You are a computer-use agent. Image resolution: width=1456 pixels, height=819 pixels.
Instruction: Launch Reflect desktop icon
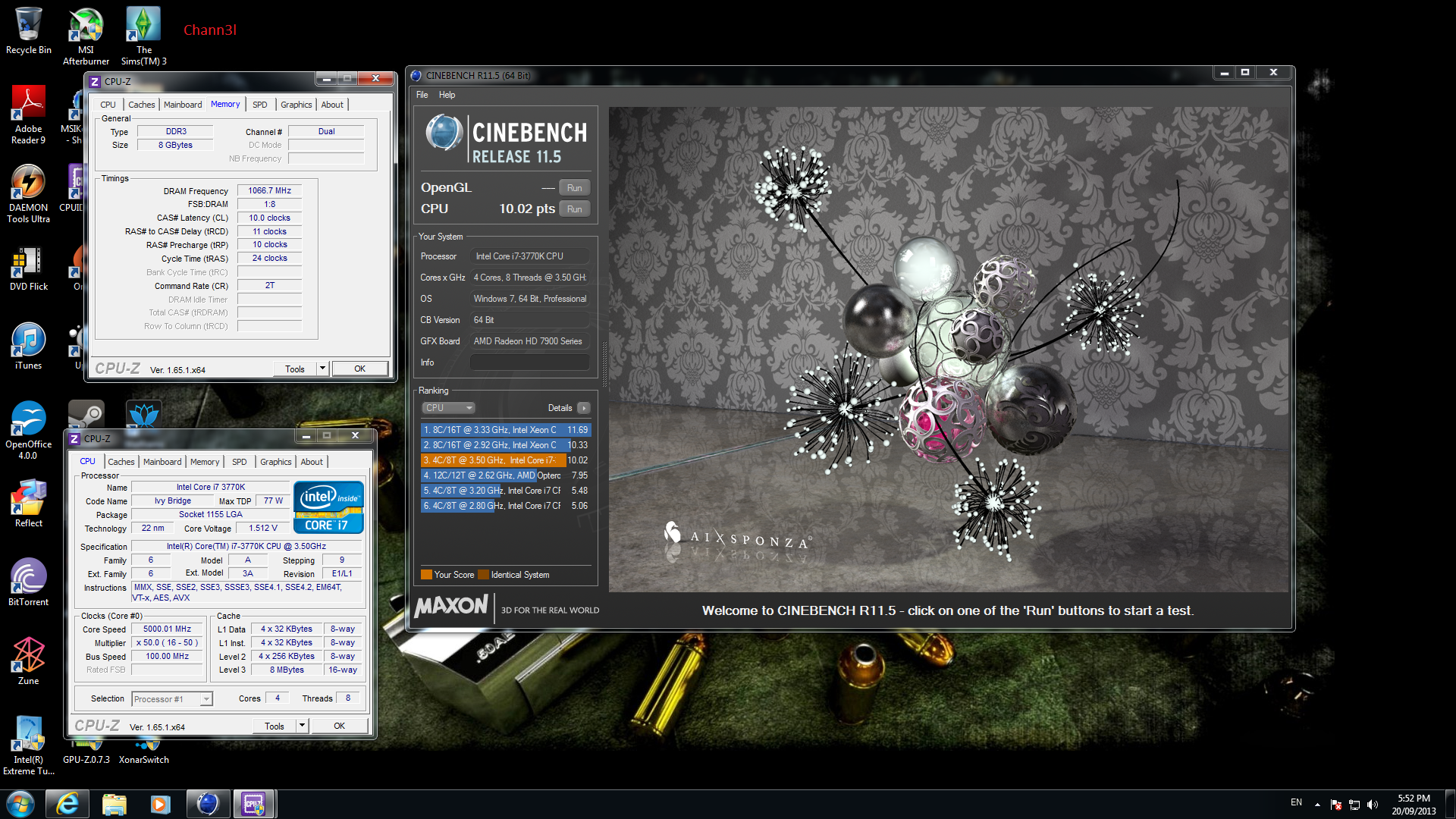coord(28,503)
